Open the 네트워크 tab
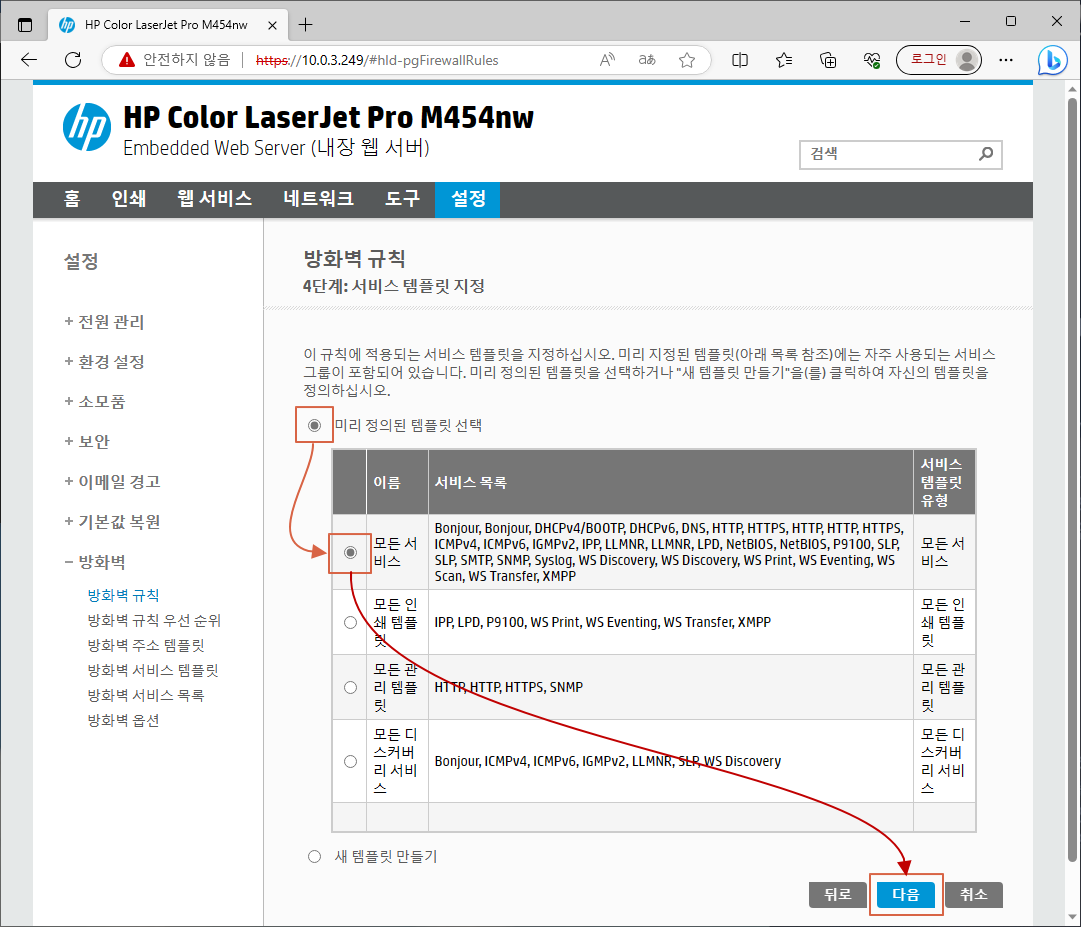Viewport: 1081px width, 927px height. pyautogui.click(x=319, y=199)
